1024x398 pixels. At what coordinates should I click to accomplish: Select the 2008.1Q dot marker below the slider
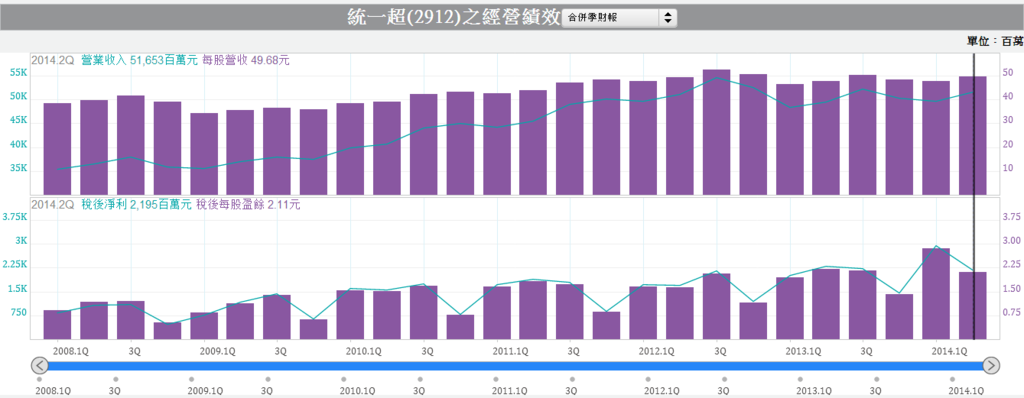pos(39,379)
